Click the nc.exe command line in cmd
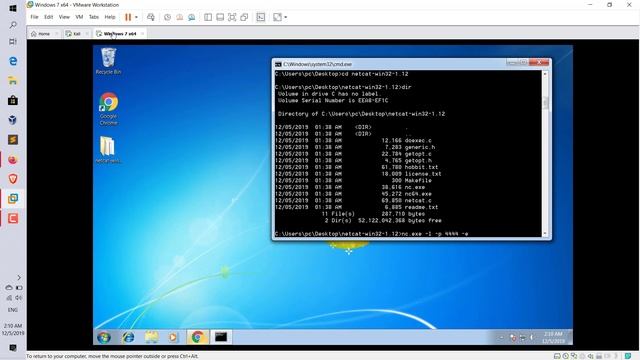This screenshot has height=360, width=640. click(371, 234)
